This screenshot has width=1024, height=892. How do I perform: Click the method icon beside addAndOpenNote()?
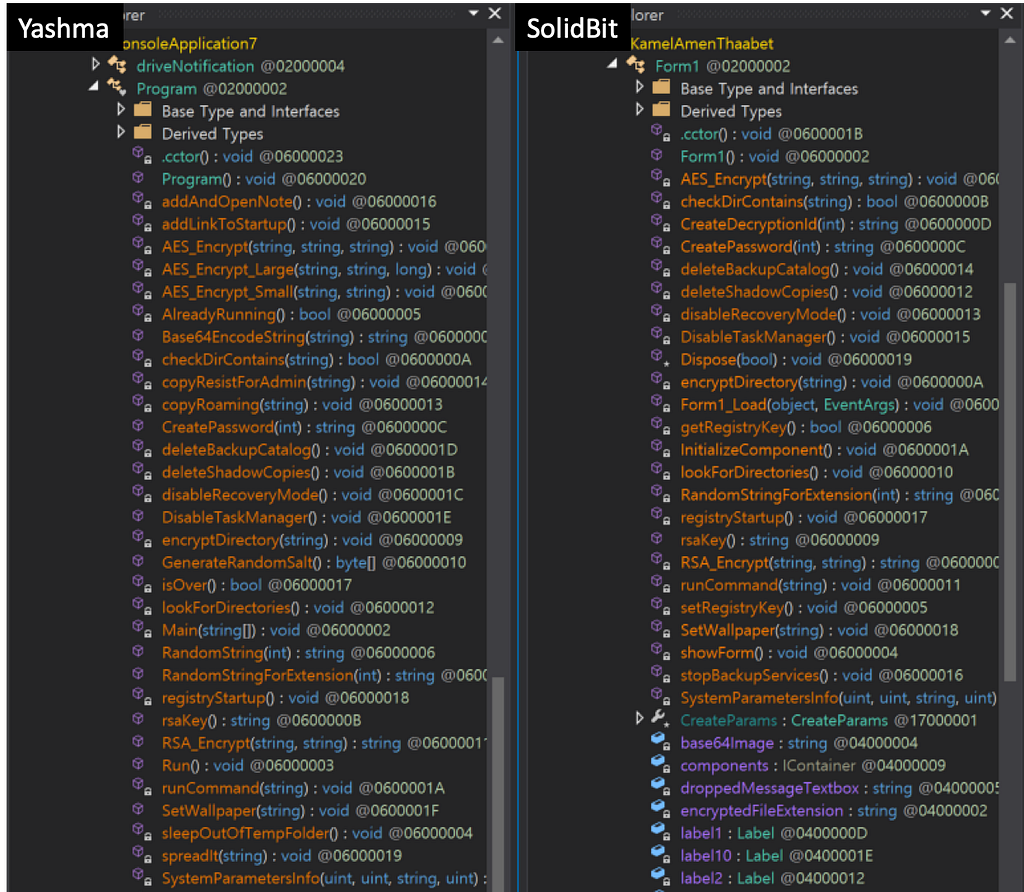click(x=142, y=200)
